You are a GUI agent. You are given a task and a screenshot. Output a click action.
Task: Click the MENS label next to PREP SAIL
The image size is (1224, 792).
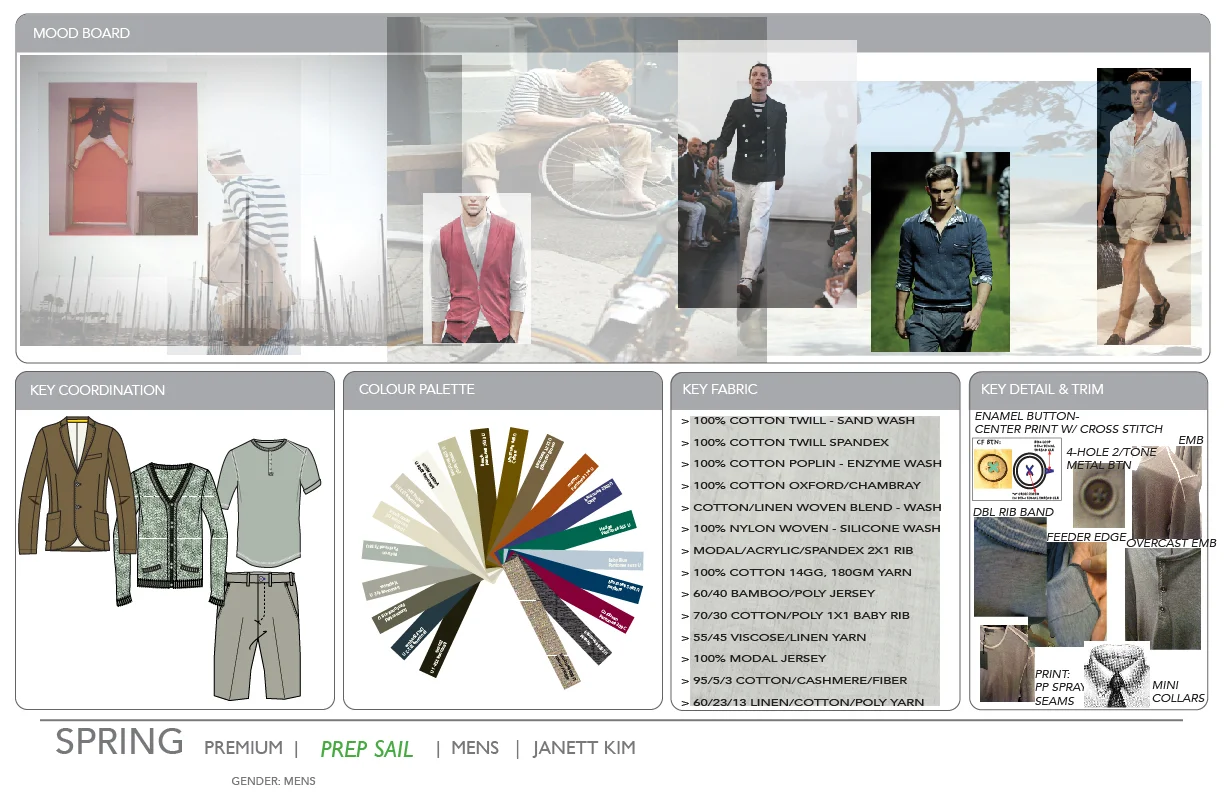coord(474,748)
